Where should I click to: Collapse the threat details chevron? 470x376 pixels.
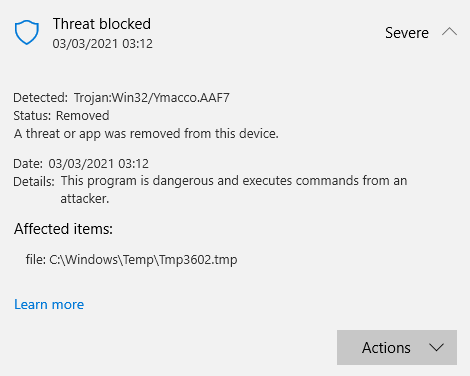pyautogui.click(x=449, y=32)
